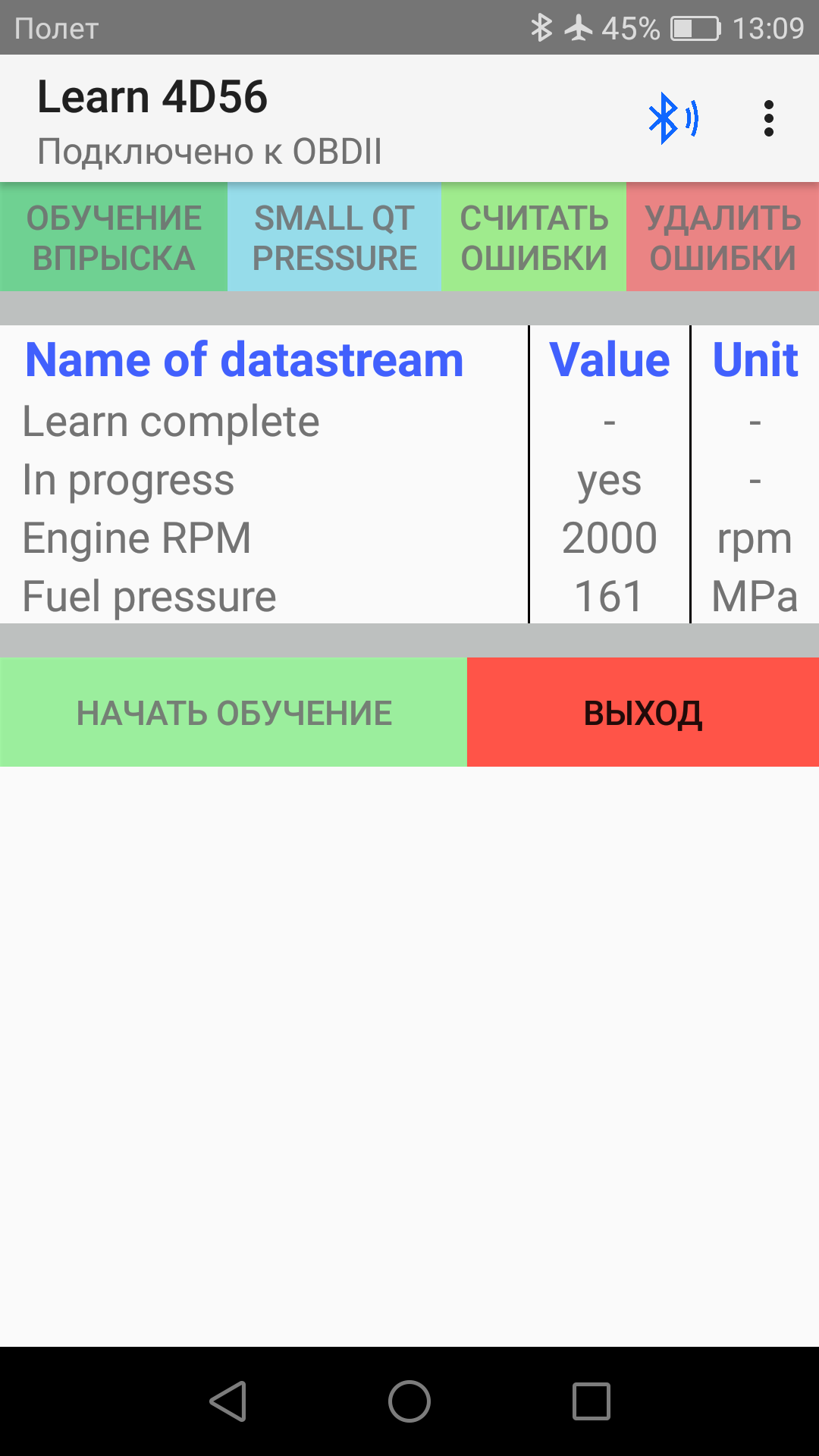The image size is (819, 1456).
Task: Tap the Learn 4D56 app title
Action: pyautogui.click(x=152, y=97)
